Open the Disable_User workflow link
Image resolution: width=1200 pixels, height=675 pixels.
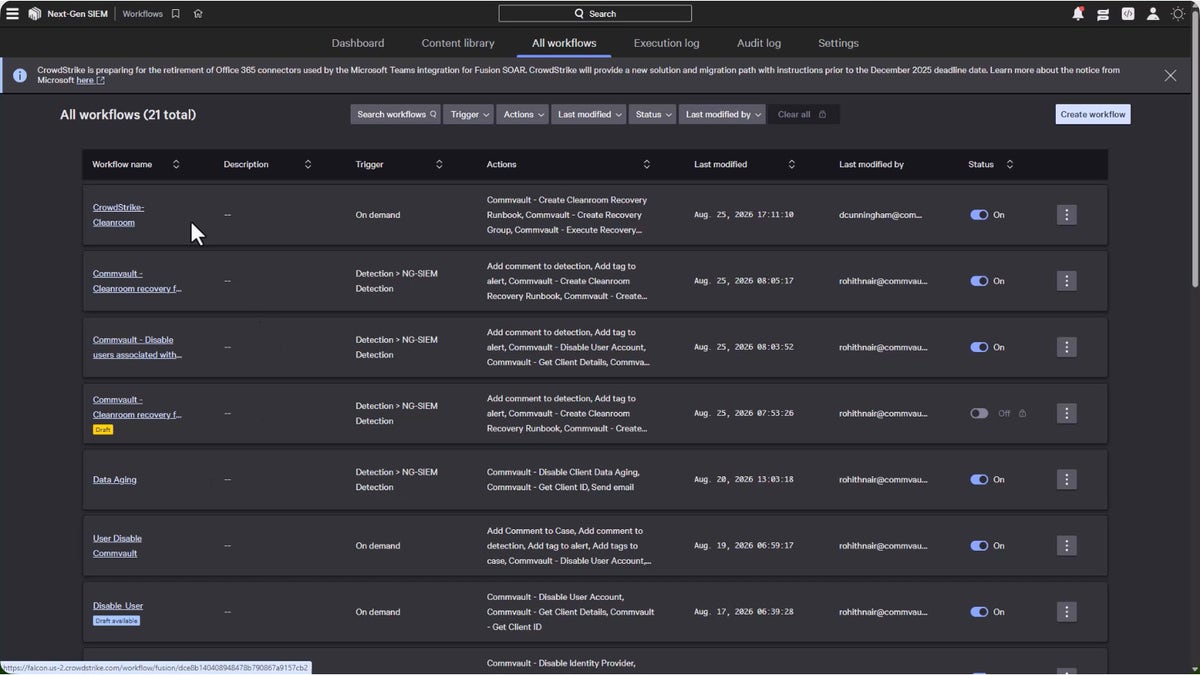click(x=118, y=606)
